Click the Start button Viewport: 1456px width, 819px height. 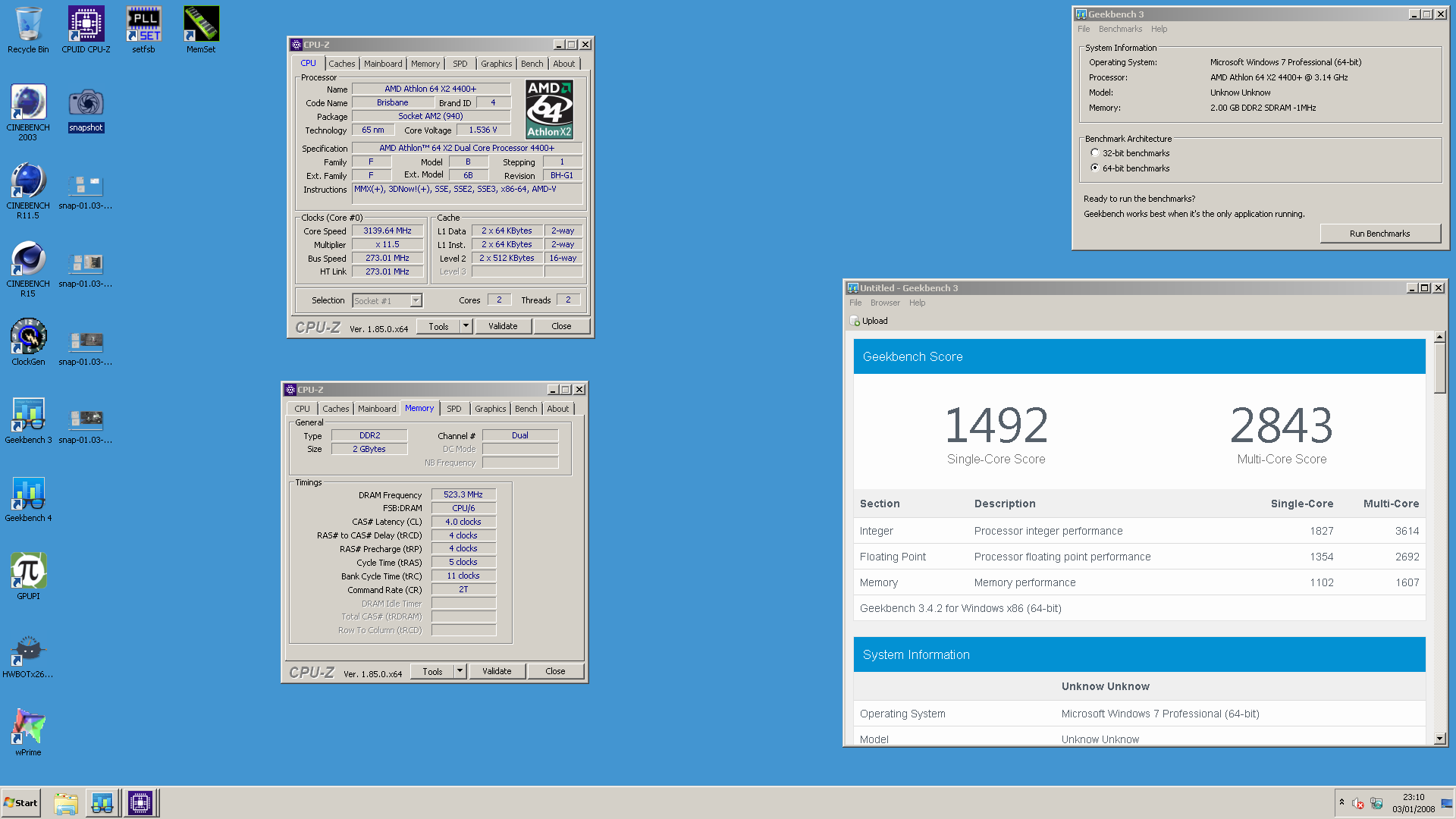tap(20, 803)
